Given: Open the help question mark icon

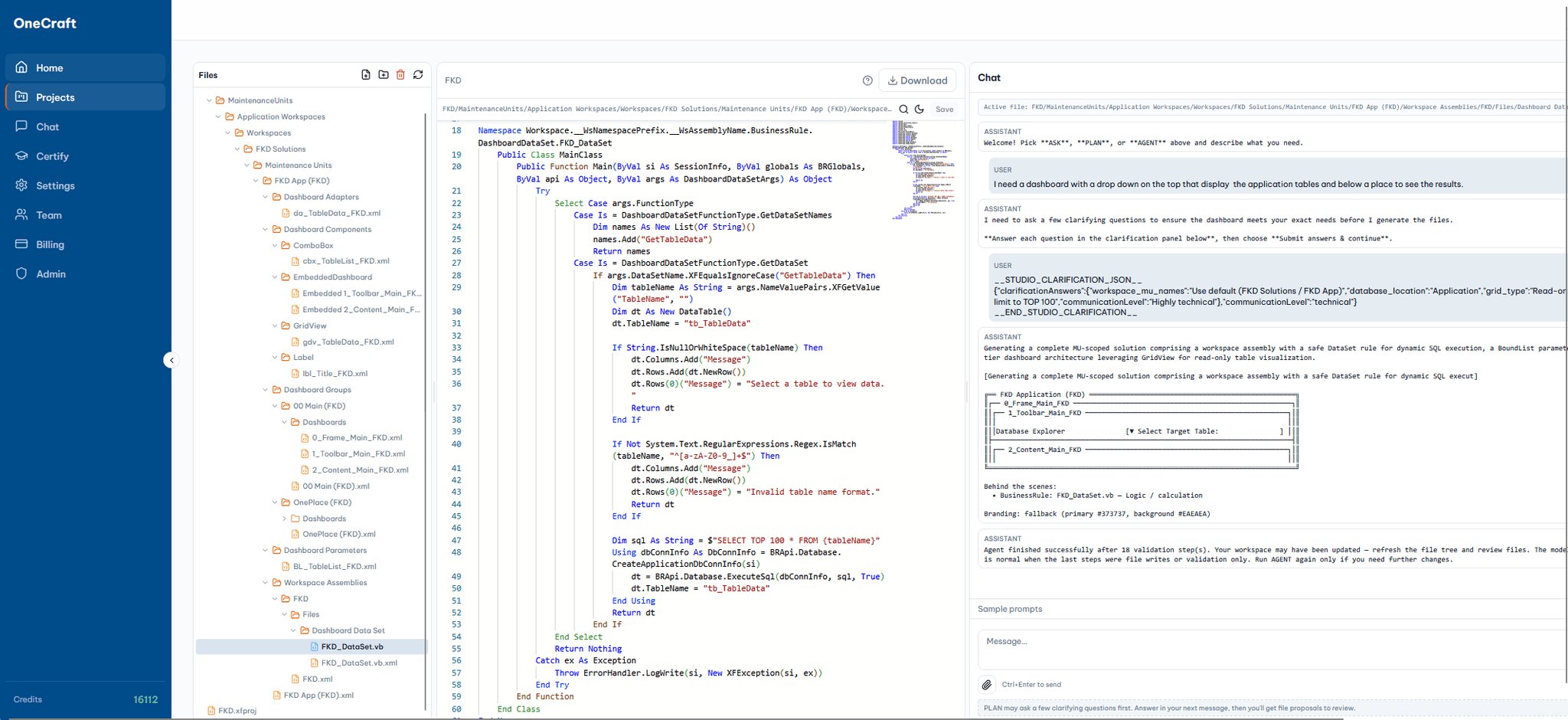Looking at the screenshot, I should point(867,80).
